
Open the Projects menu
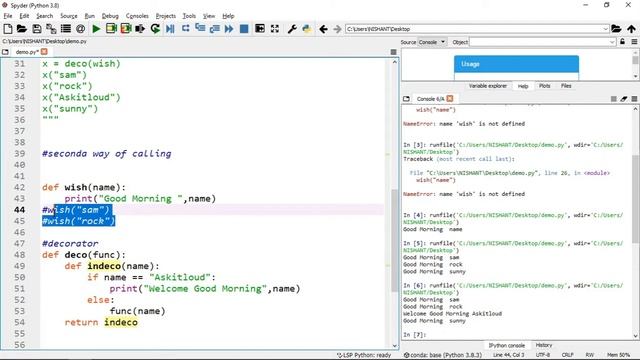click(x=165, y=16)
